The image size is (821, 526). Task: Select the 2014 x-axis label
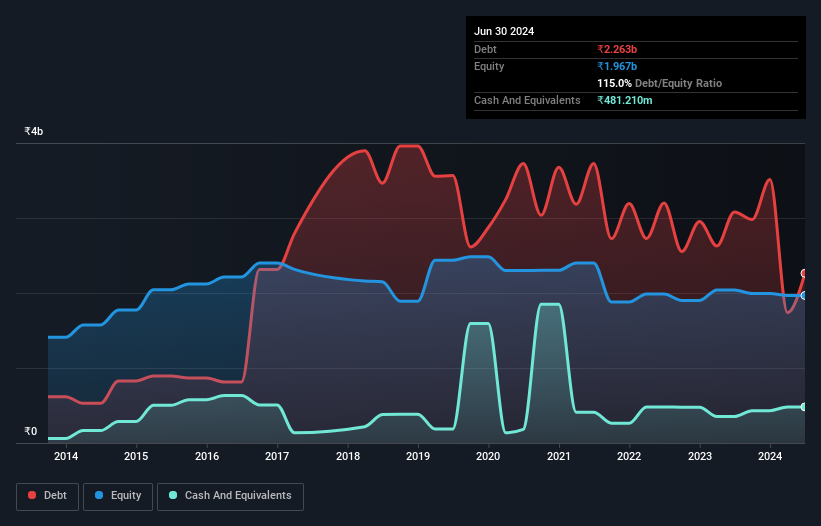coord(66,456)
